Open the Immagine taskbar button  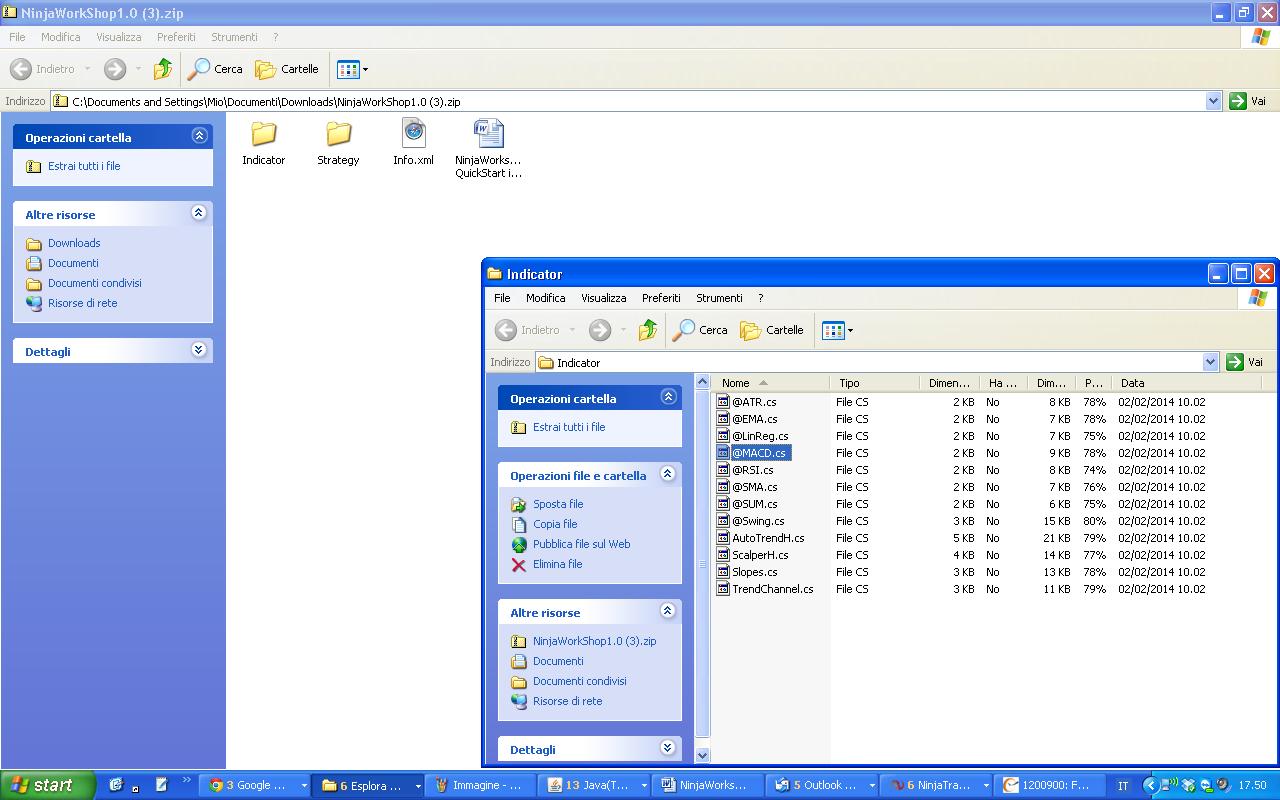483,785
